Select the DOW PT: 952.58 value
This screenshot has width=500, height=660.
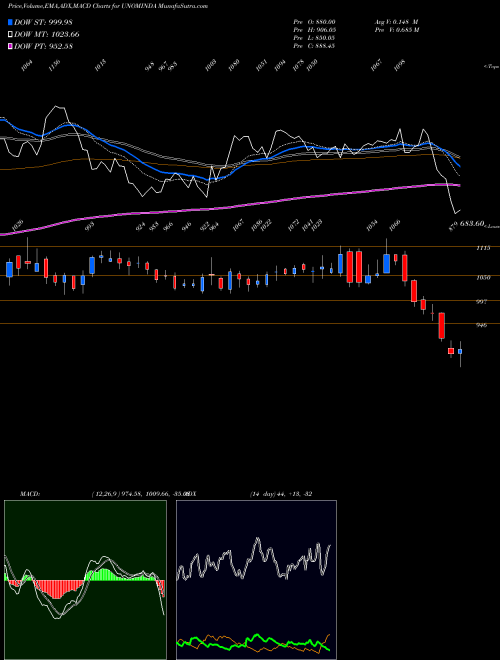click(x=43, y=46)
